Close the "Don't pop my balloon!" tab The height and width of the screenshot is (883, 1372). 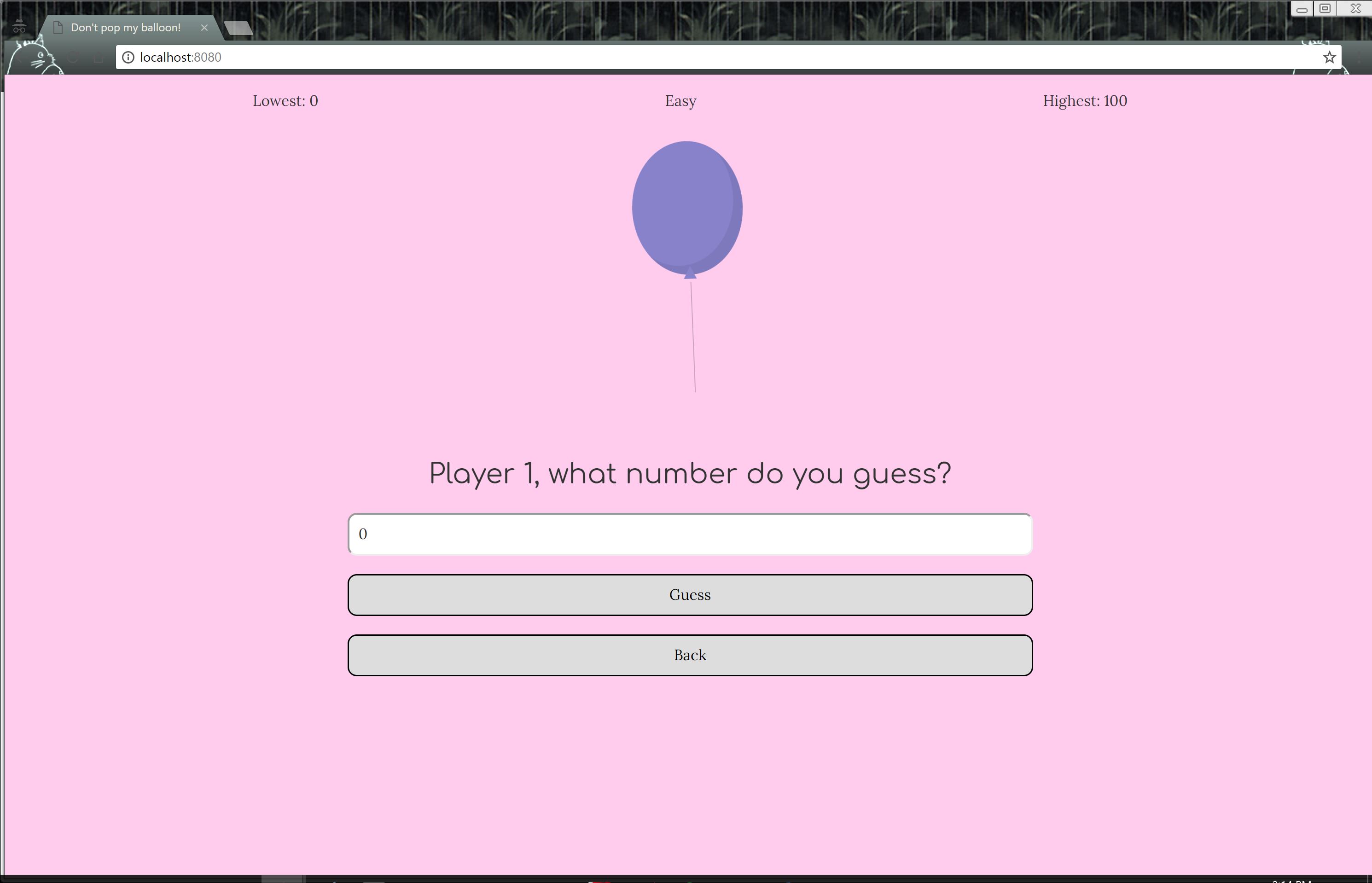[x=204, y=28]
